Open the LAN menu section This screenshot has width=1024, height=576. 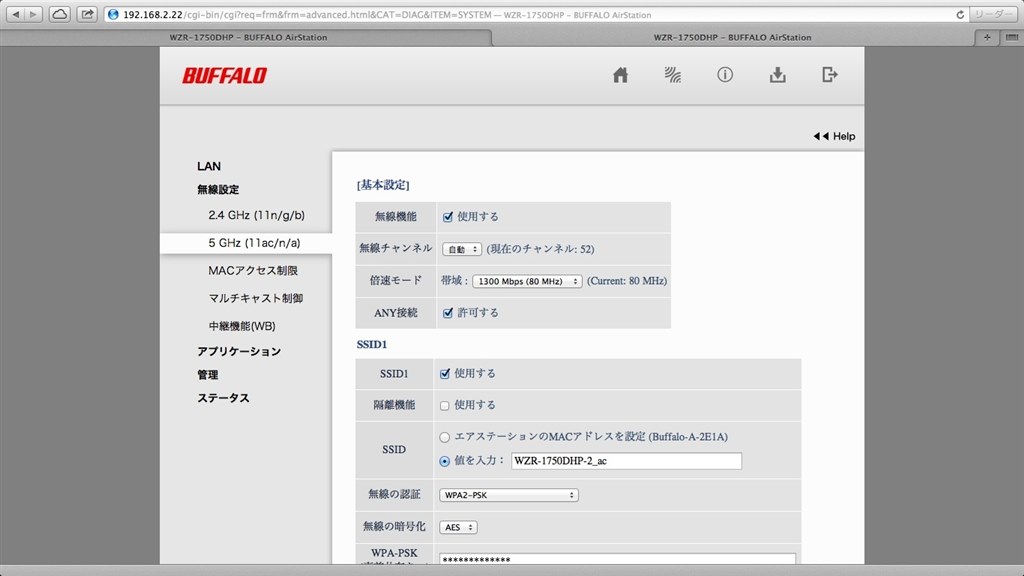coord(209,167)
